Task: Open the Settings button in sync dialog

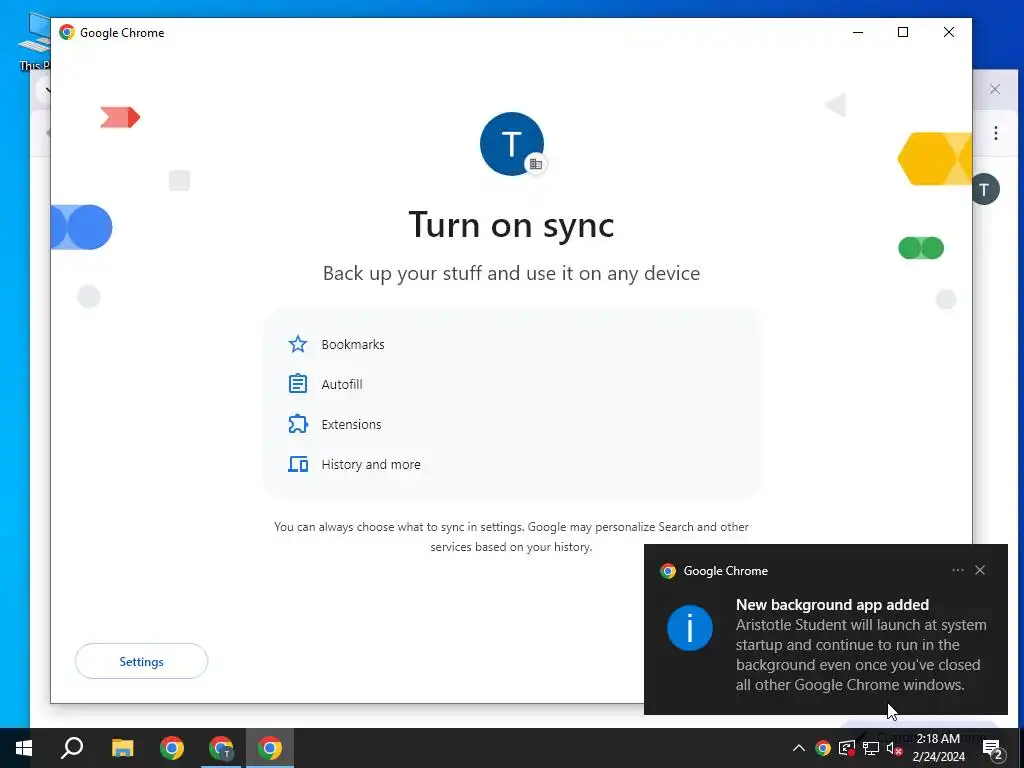Action: pos(141,661)
